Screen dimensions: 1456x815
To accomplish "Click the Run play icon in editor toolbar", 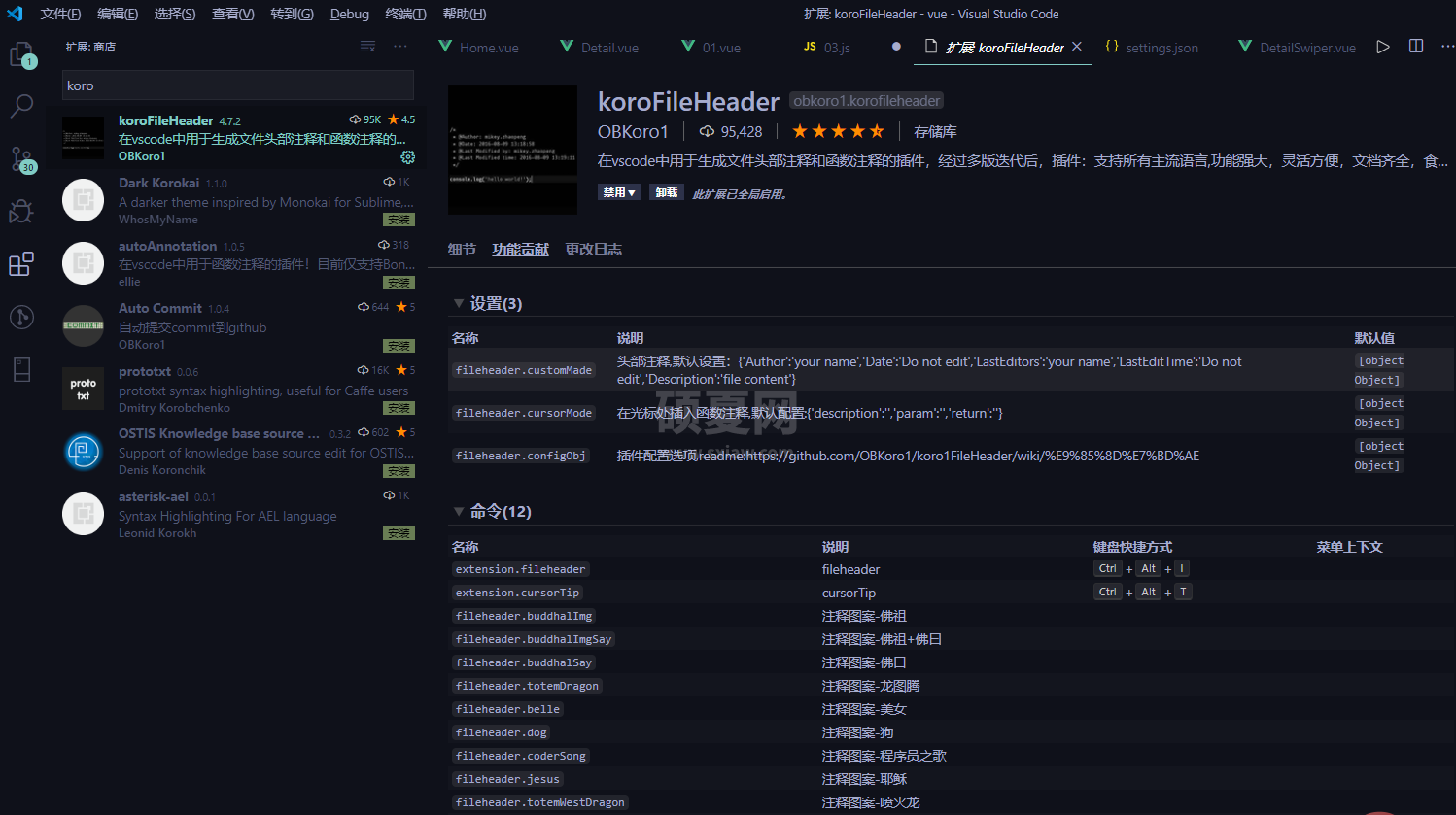I will click(1383, 47).
